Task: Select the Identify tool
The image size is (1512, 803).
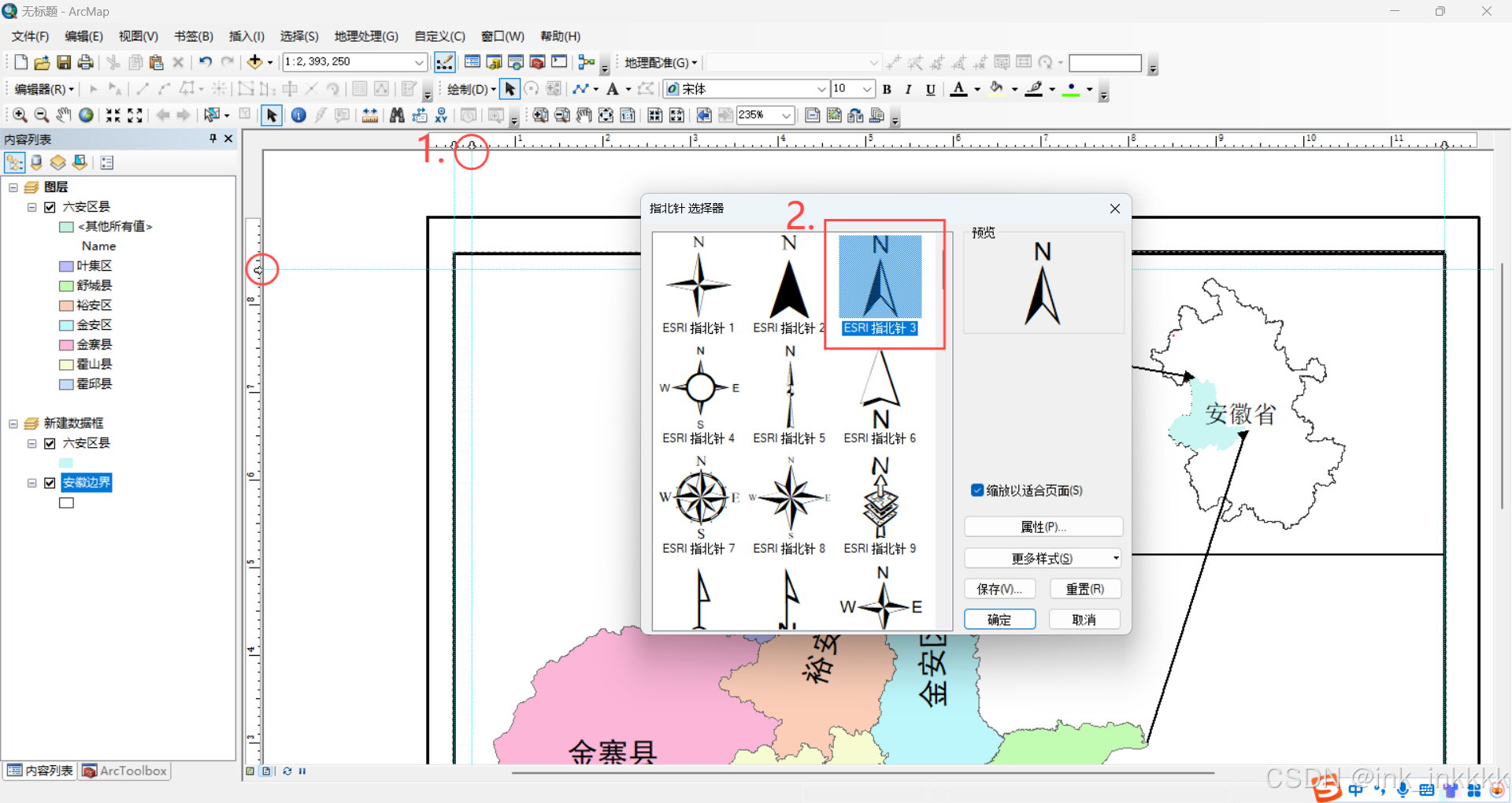Action: [298, 116]
